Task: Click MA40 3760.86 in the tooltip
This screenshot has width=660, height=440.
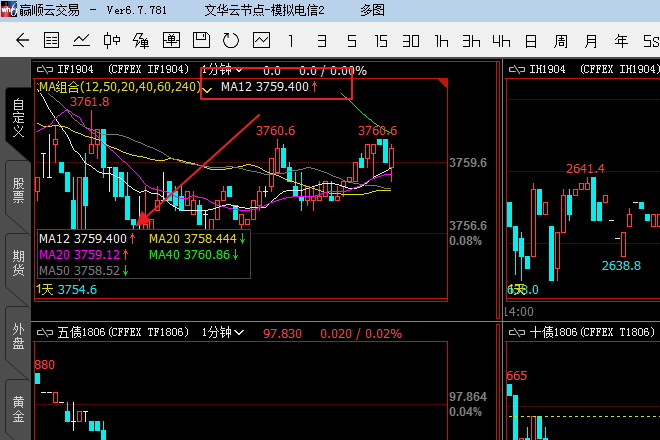Action: pyautogui.click(x=194, y=255)
